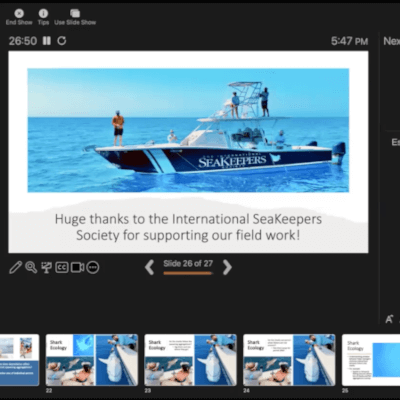The width and height of the screenshot is (400, 400).
Task: Reset the timer with circular arrow
Action: pos(62,41)
